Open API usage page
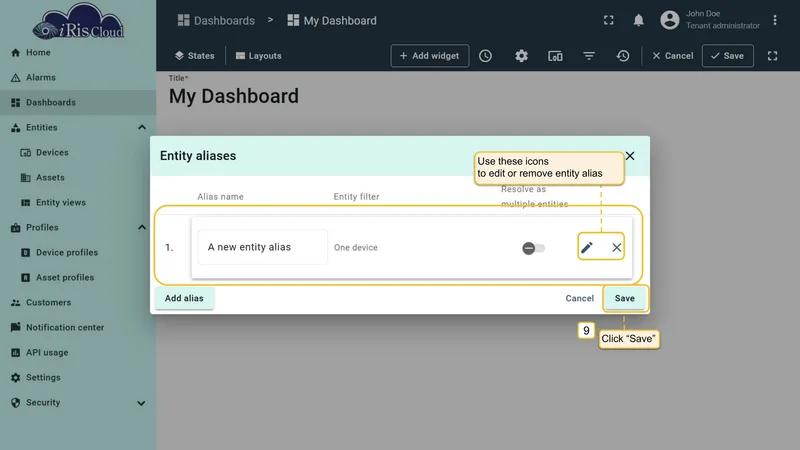 (x=78, y=353)
